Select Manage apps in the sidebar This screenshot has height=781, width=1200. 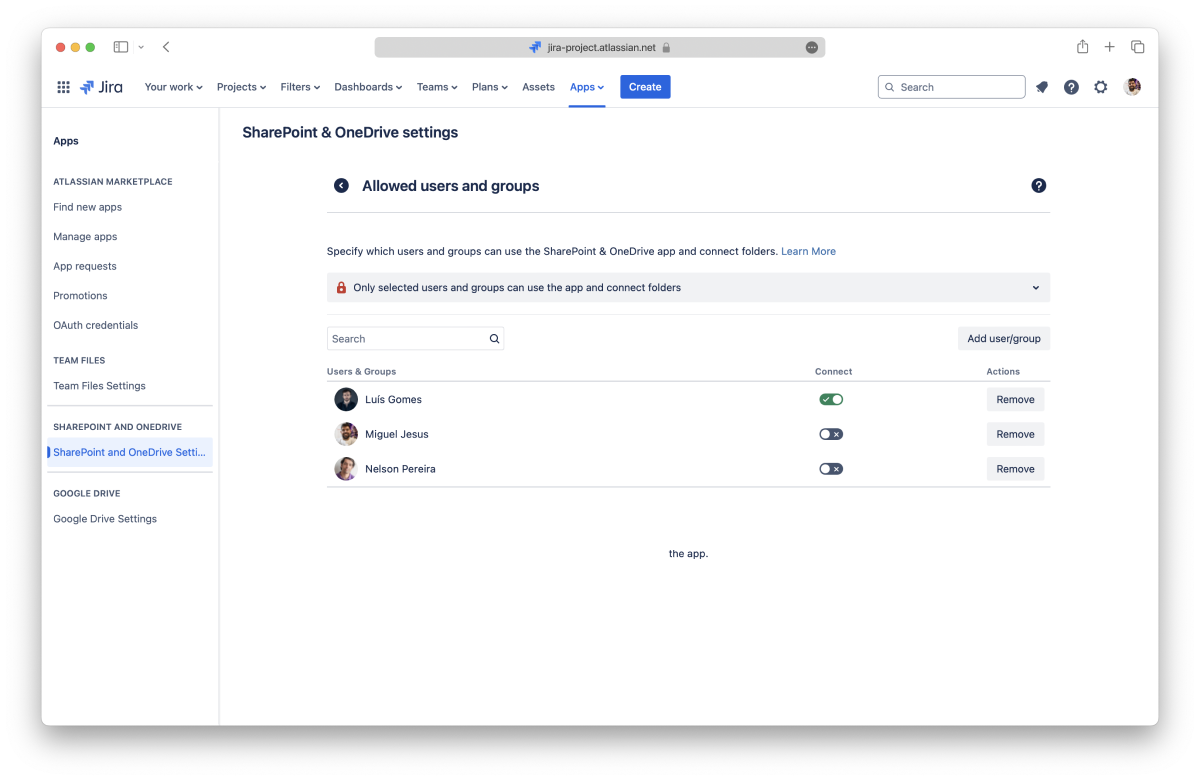point(85,237)
